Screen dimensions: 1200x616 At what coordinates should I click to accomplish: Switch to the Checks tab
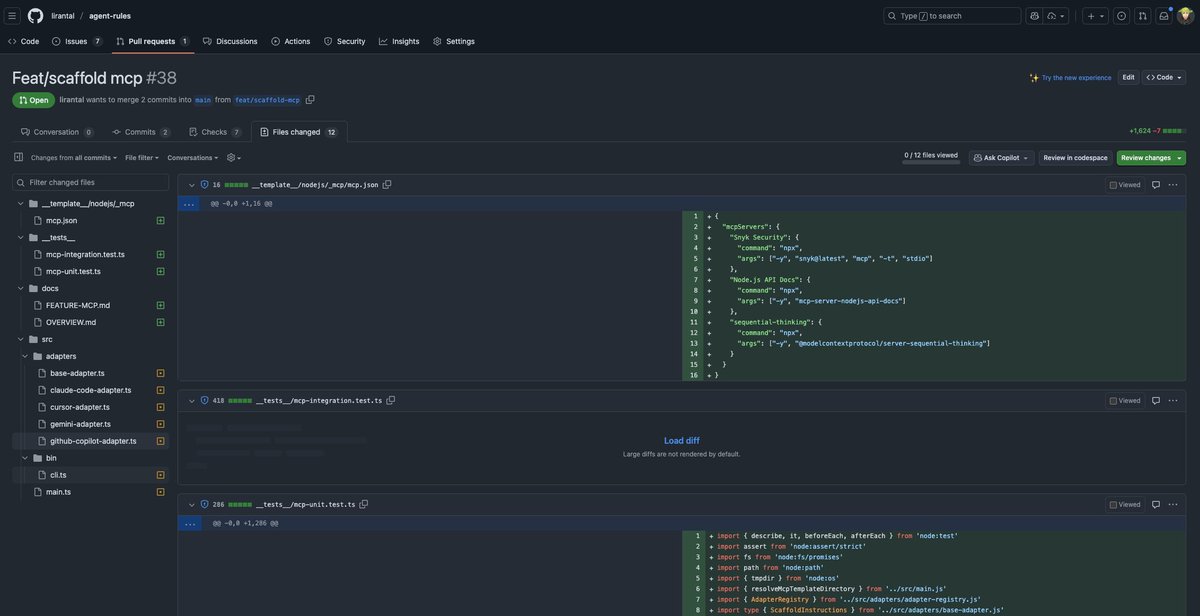(x=214, y=132)
